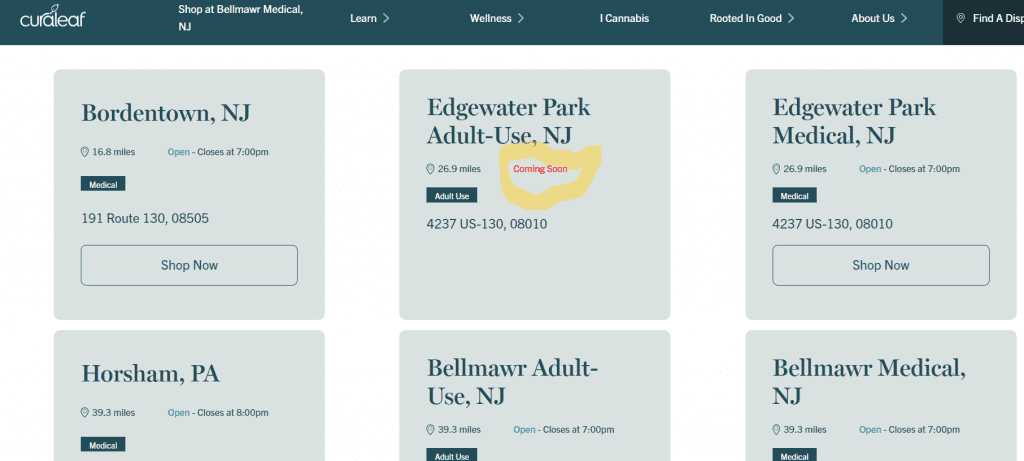The width and height of the screenshot is (1024, 461).
Task: Expand the Wellness menu chevron
Action: [520, 18]
